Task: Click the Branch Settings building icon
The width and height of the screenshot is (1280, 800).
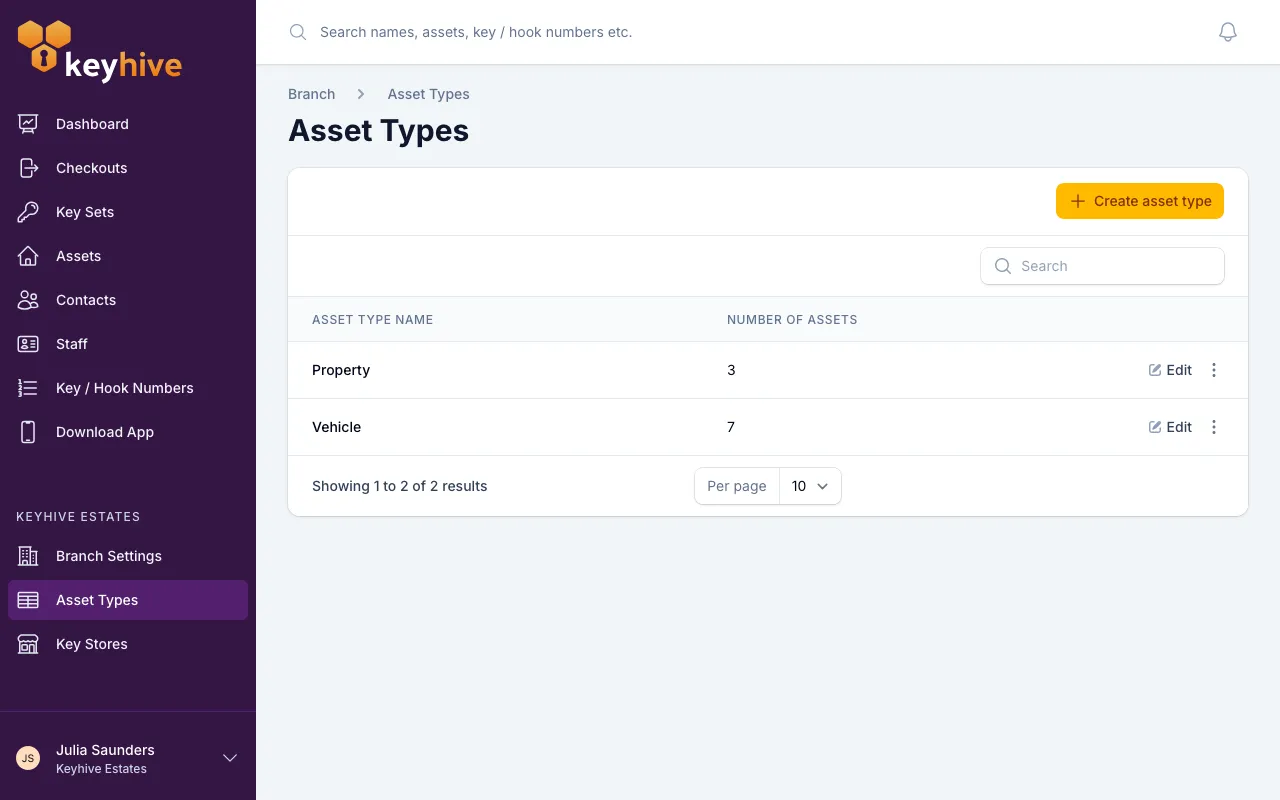Action: 28,556
